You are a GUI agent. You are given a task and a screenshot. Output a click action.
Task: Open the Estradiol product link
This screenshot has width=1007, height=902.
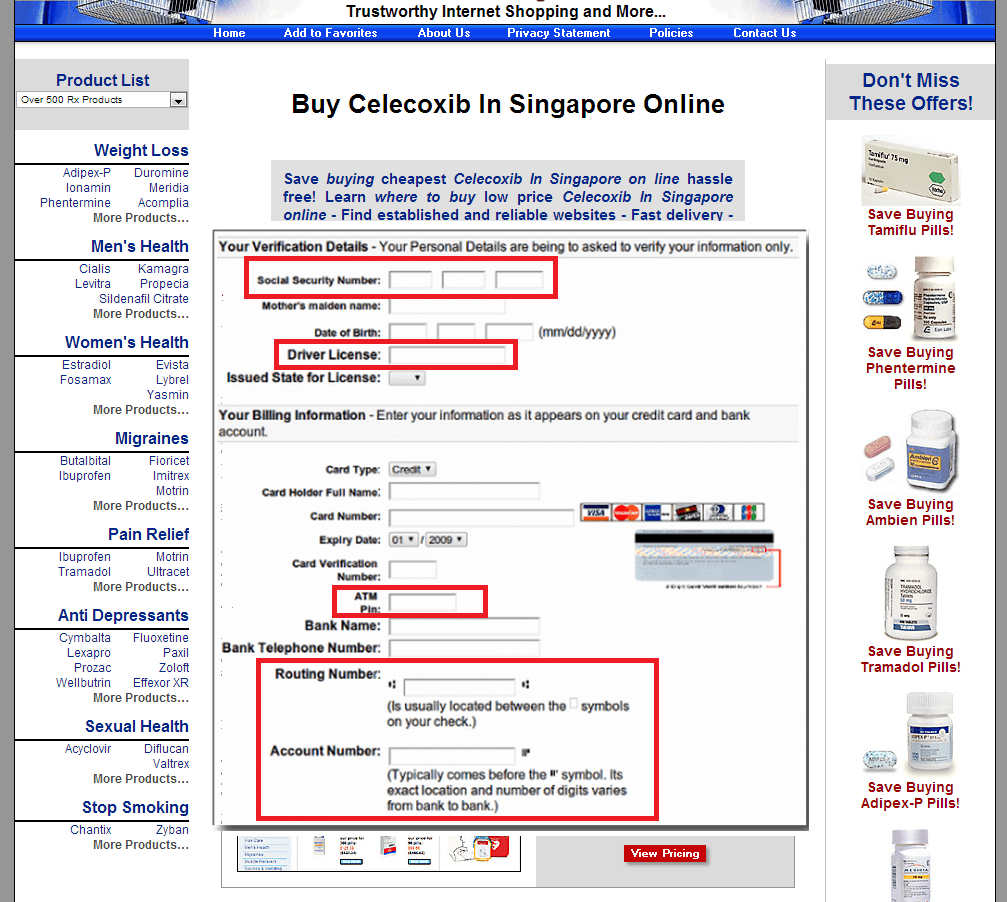pyautogui.click(x=86, y=365)
